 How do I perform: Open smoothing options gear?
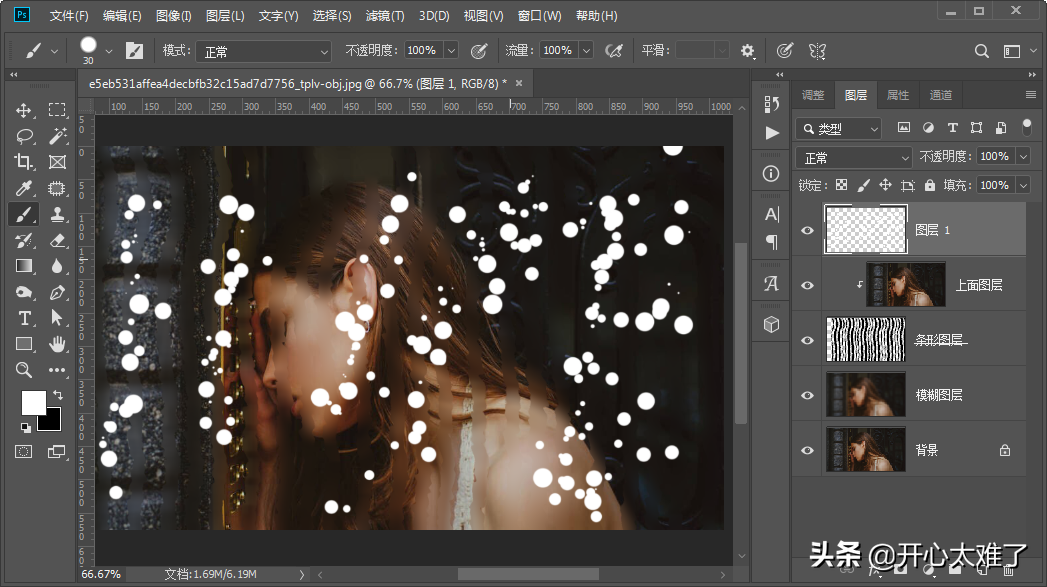[x=748, y=51]
